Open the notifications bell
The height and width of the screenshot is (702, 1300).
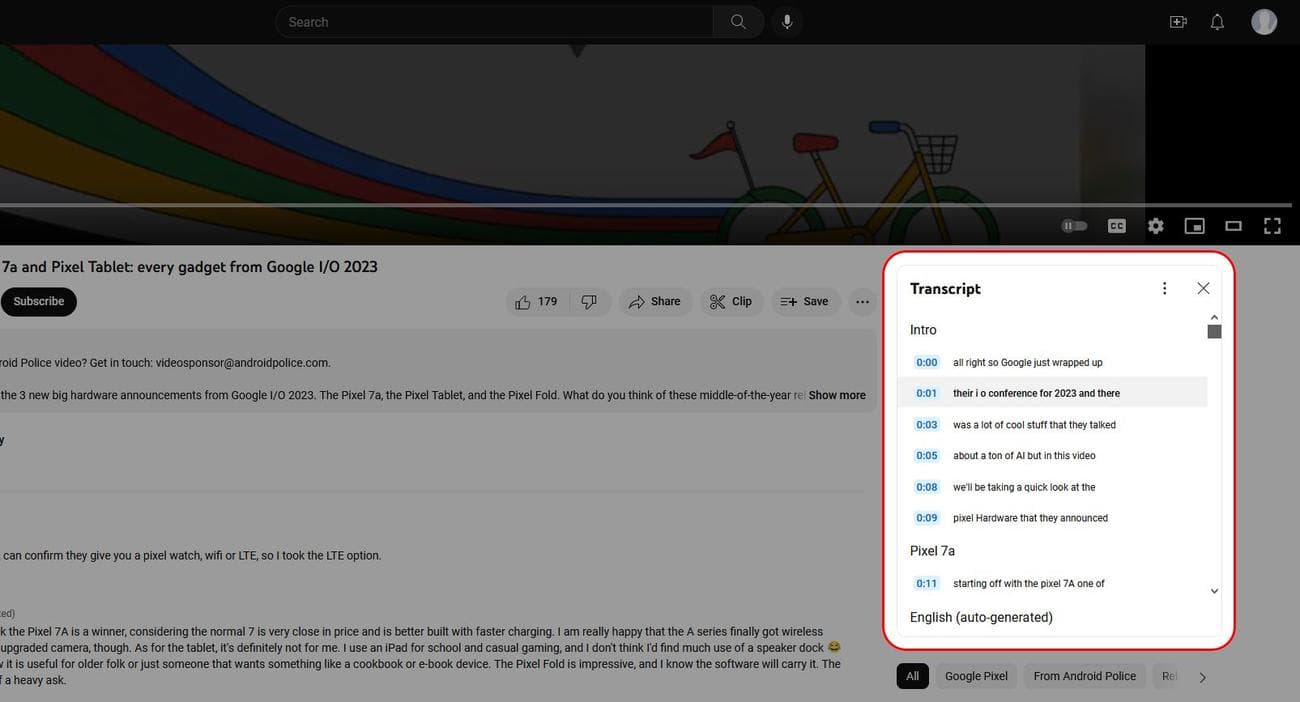pyautogui.click(x=1217, y=22)
